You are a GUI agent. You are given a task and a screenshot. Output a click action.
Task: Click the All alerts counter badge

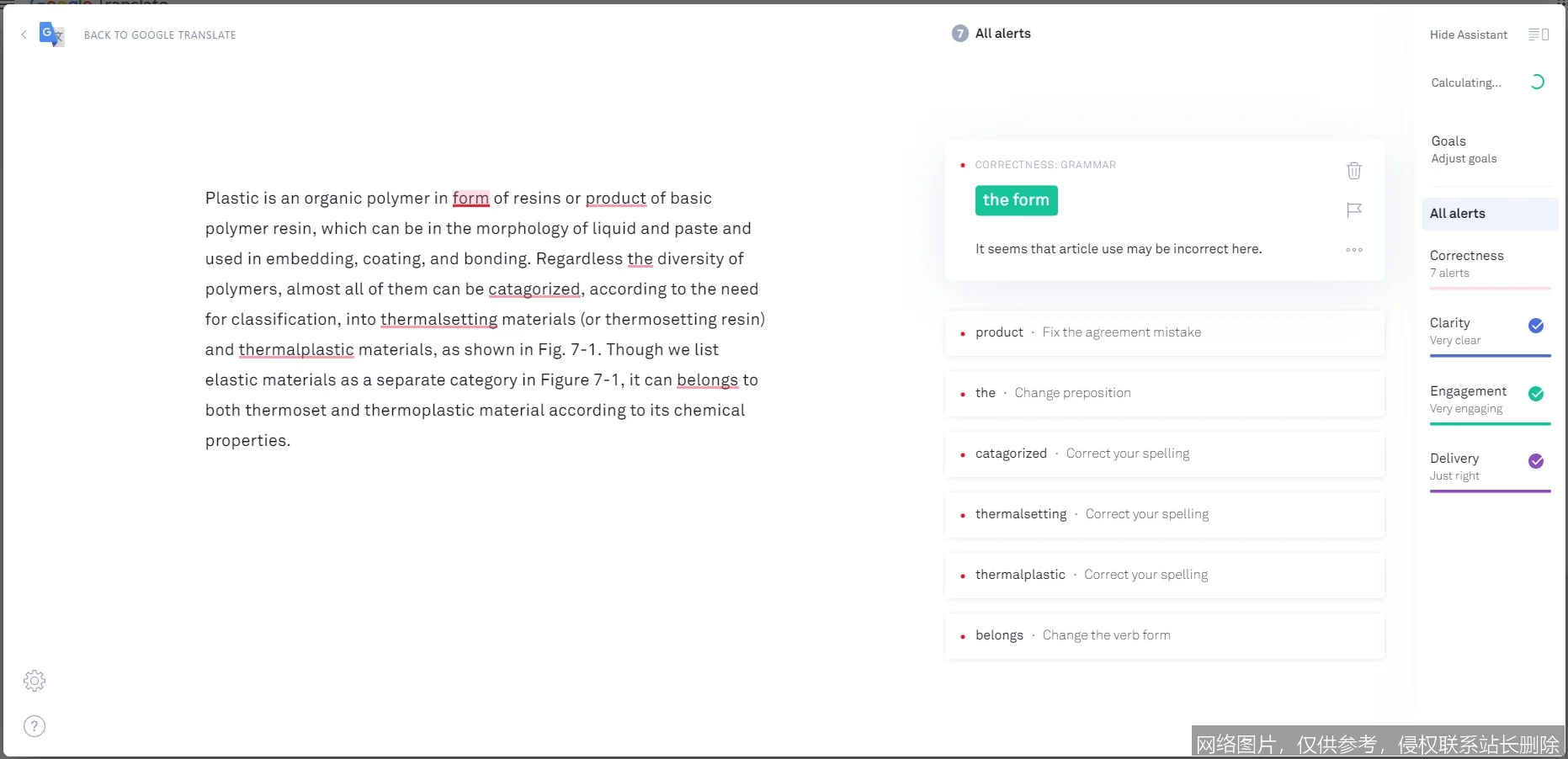tap(959, 33)
